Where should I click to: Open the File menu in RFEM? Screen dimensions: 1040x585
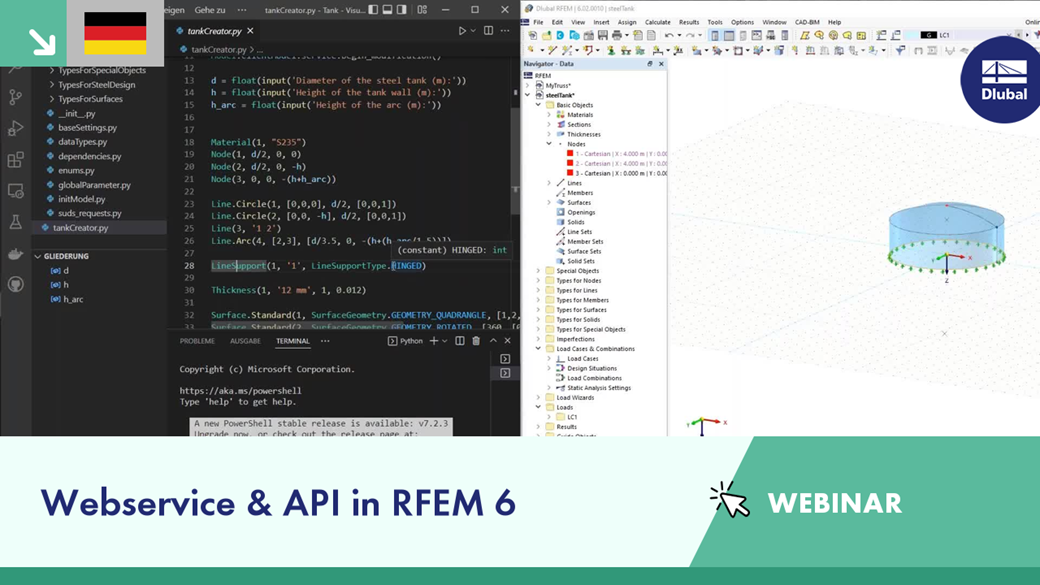[539, 22]
